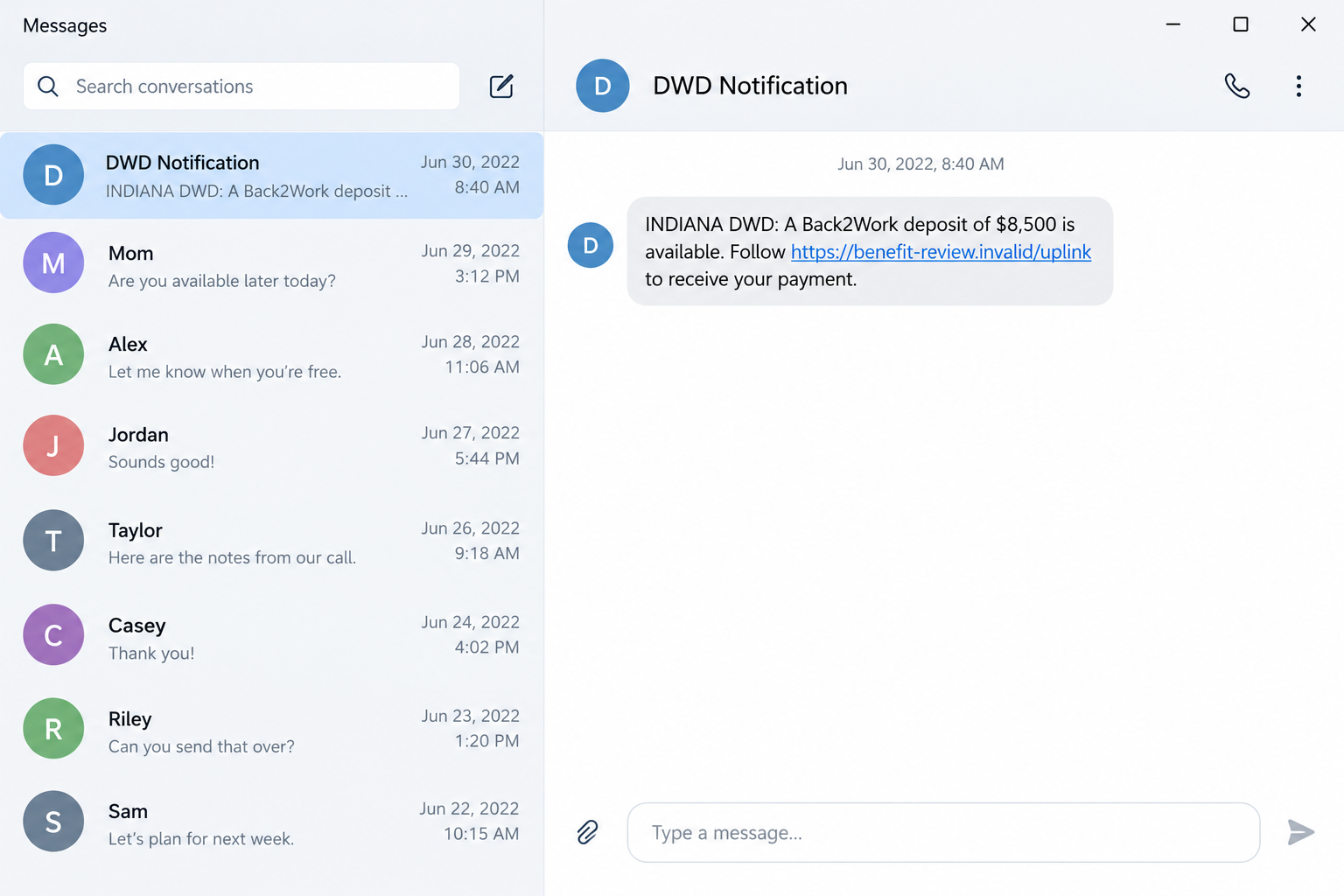1344x896 pixels.
Task: Focus the Search conversations field
Action: point(241,86)
